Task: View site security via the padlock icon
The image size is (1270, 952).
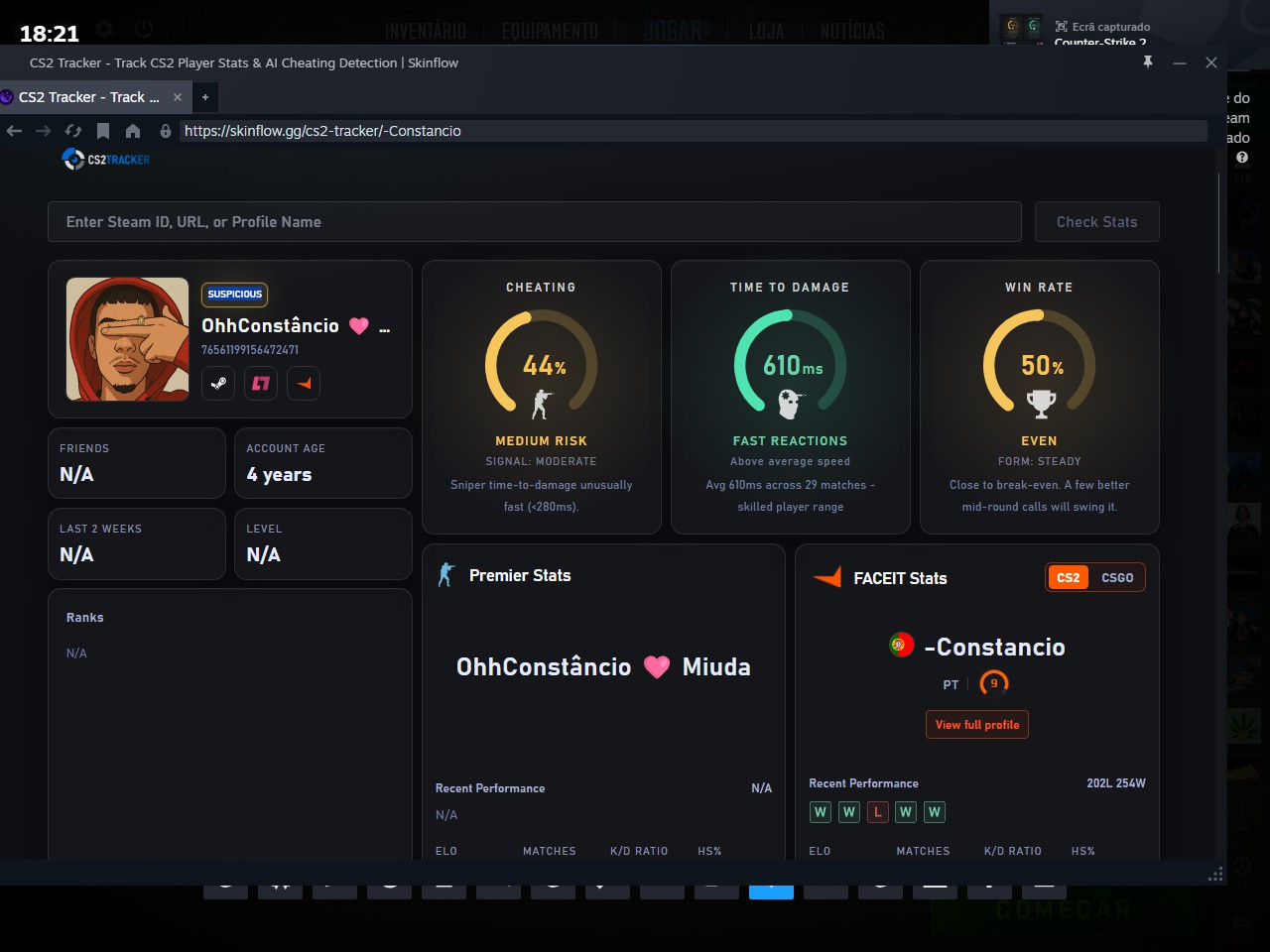Action: coord(165,131)
